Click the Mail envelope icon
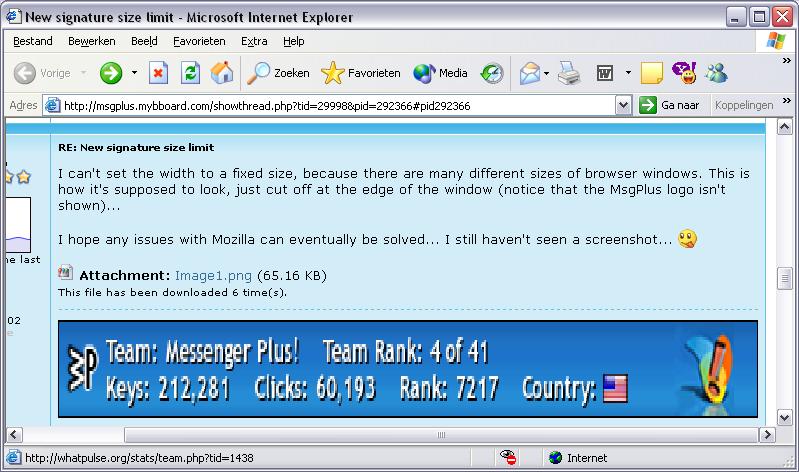 [529, 73]
